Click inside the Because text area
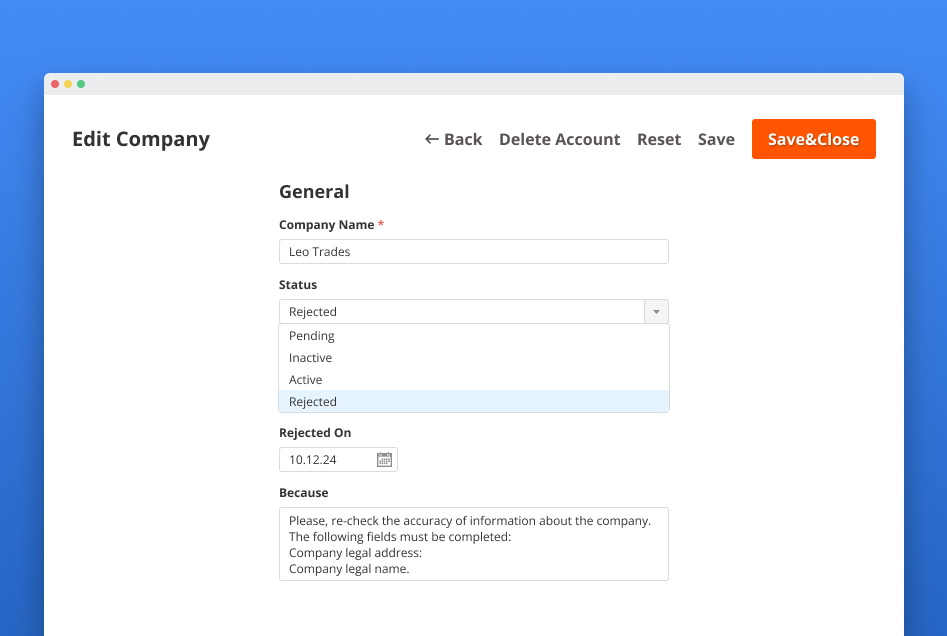Screen dimensions: 947x636 pos(473,543)
